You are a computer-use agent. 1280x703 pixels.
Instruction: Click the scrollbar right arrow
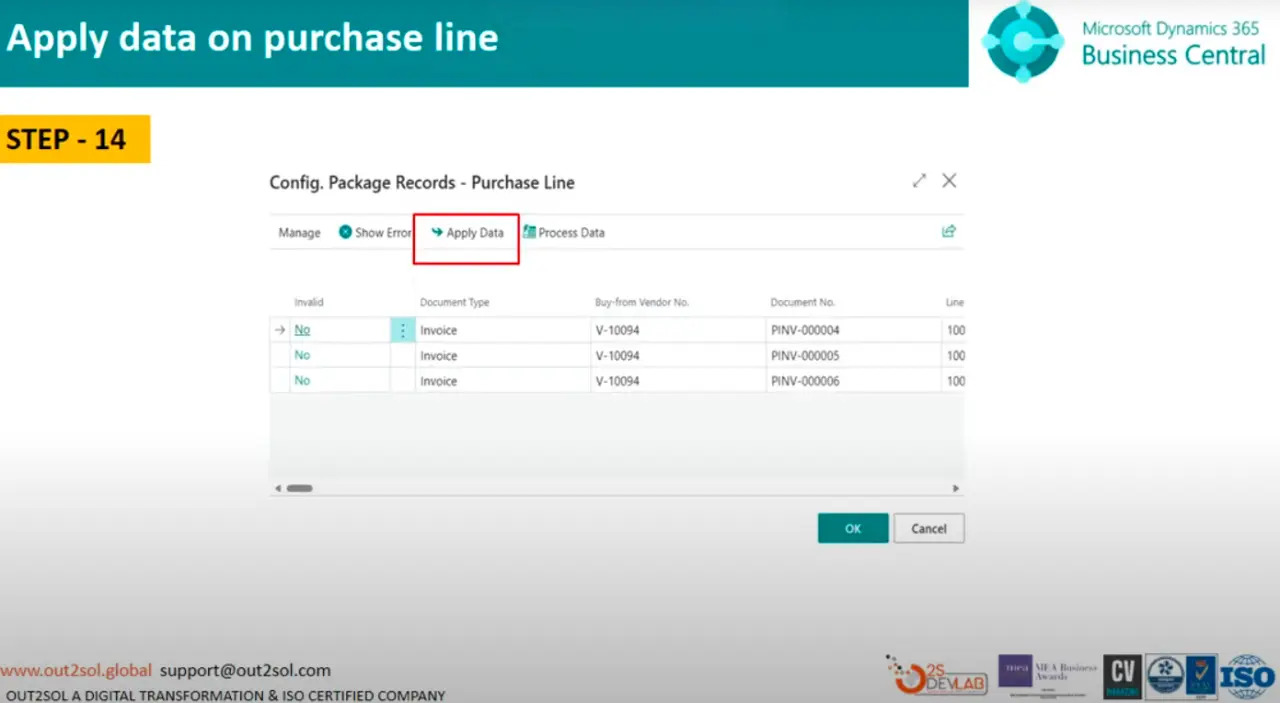pos(955,488)
